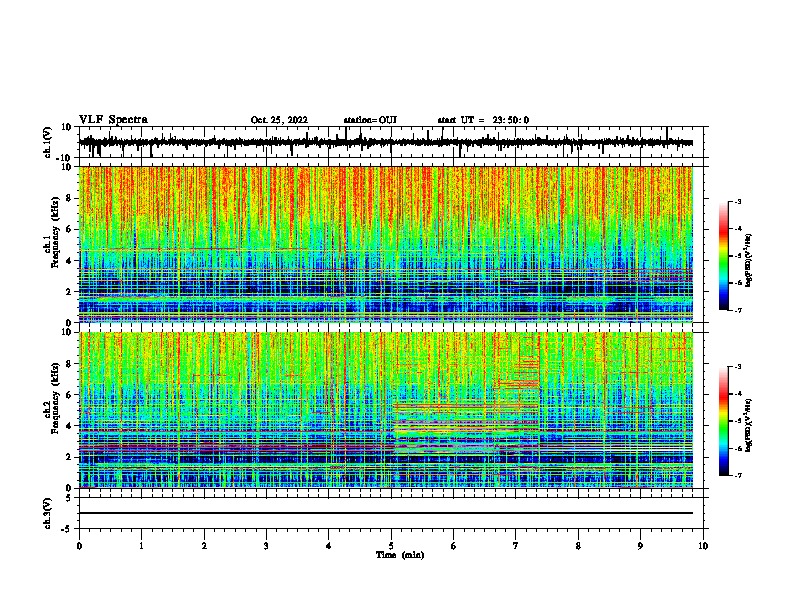The image size is (792, 612).
Task: Click the ch.2 spectrogram color scale bar
Action: click(724, 421)
